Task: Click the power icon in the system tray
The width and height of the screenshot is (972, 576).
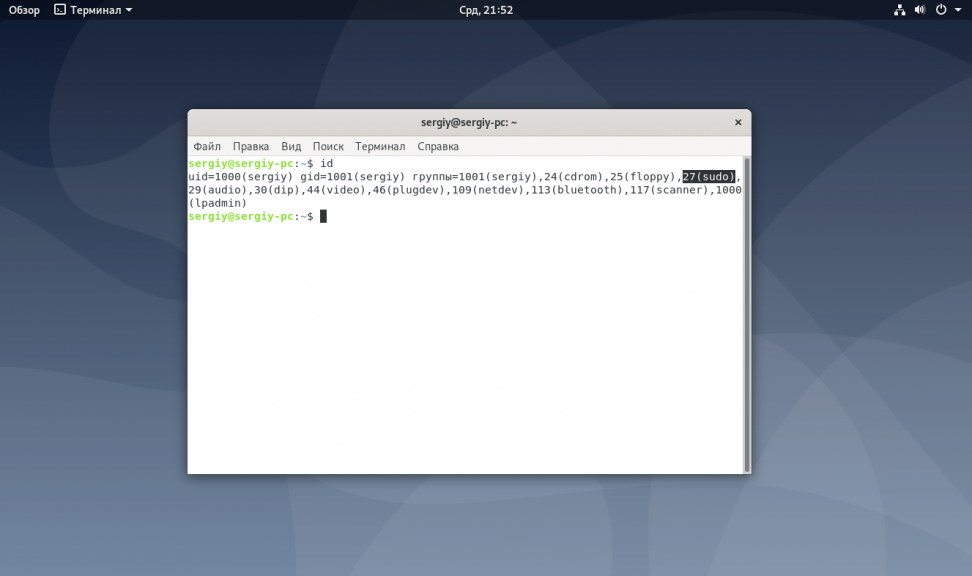Action: 941,10
